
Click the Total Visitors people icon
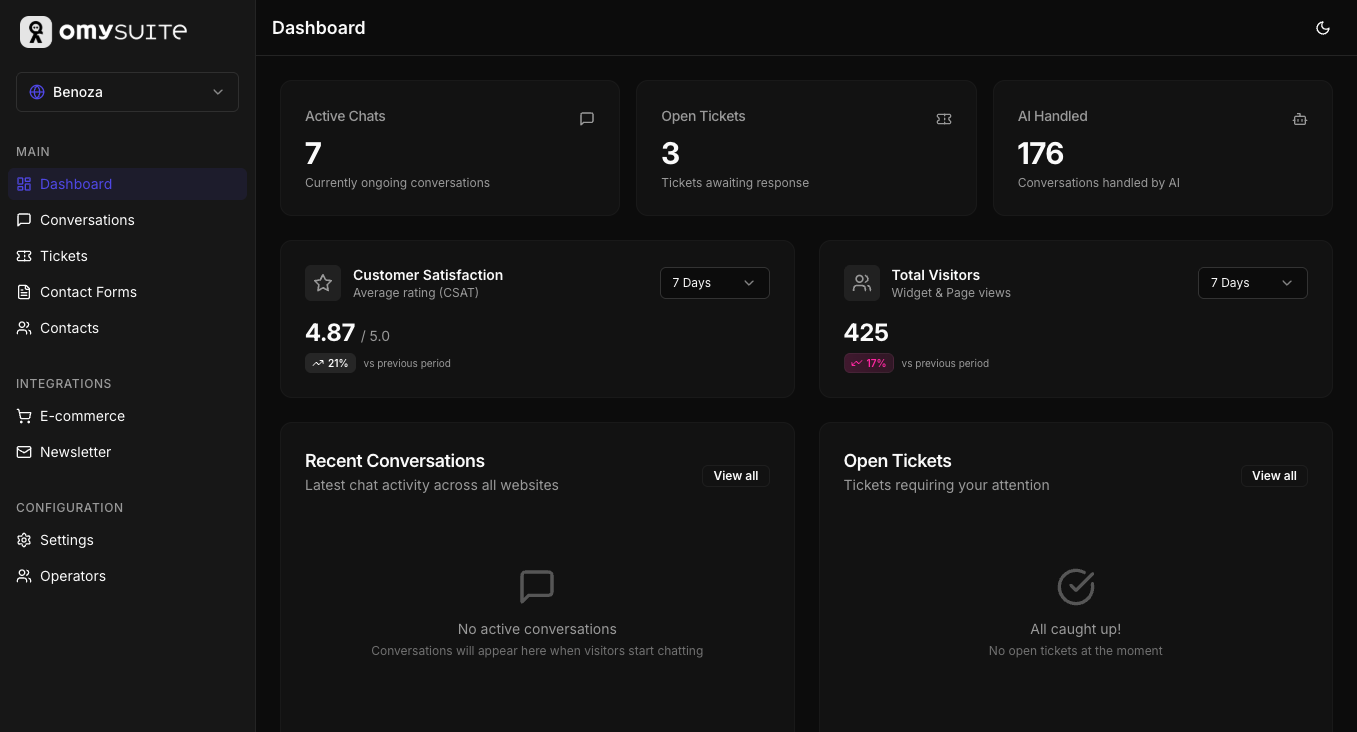pyautogui.click(x=861, y=283)
